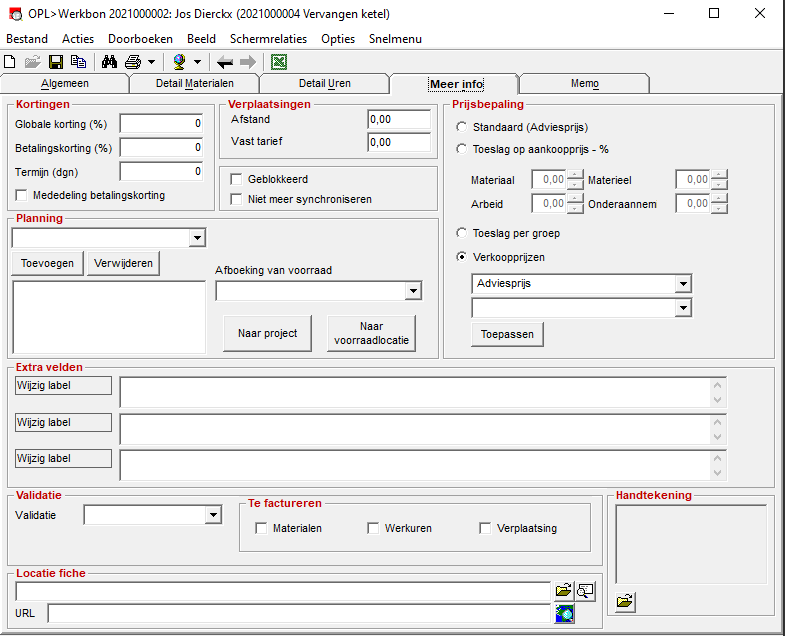Click the Toevoegen button

tap(47, 263)
